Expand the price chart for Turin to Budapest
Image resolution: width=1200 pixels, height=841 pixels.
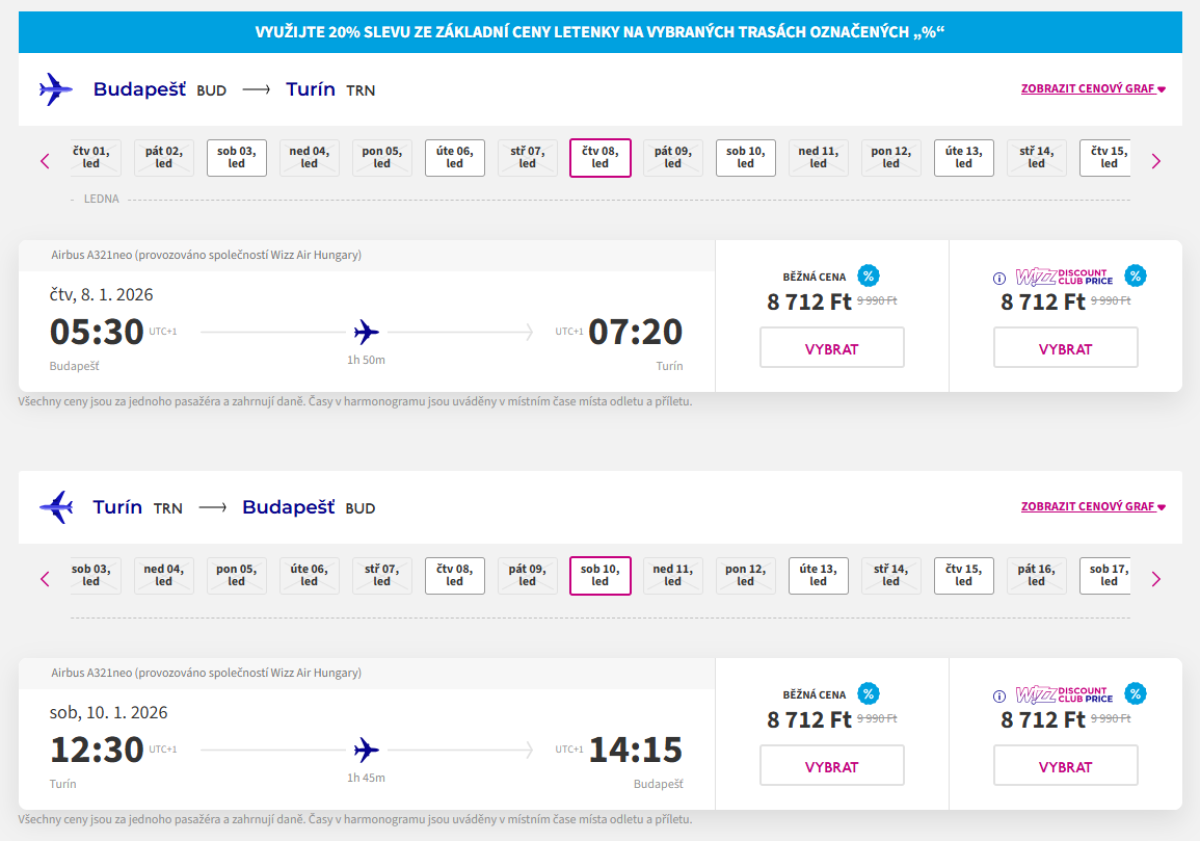1093,507
